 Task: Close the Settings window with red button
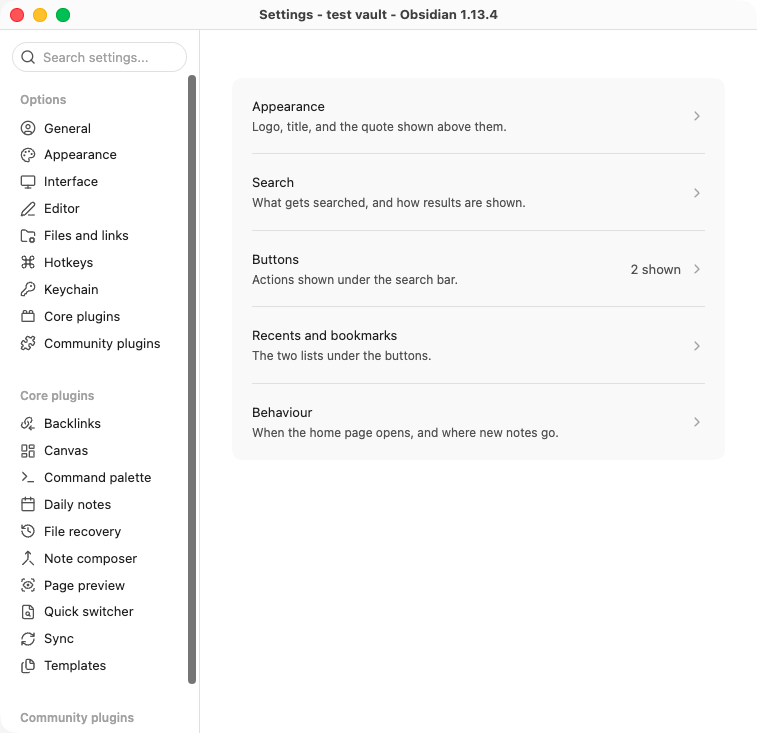tap(17, 15)
